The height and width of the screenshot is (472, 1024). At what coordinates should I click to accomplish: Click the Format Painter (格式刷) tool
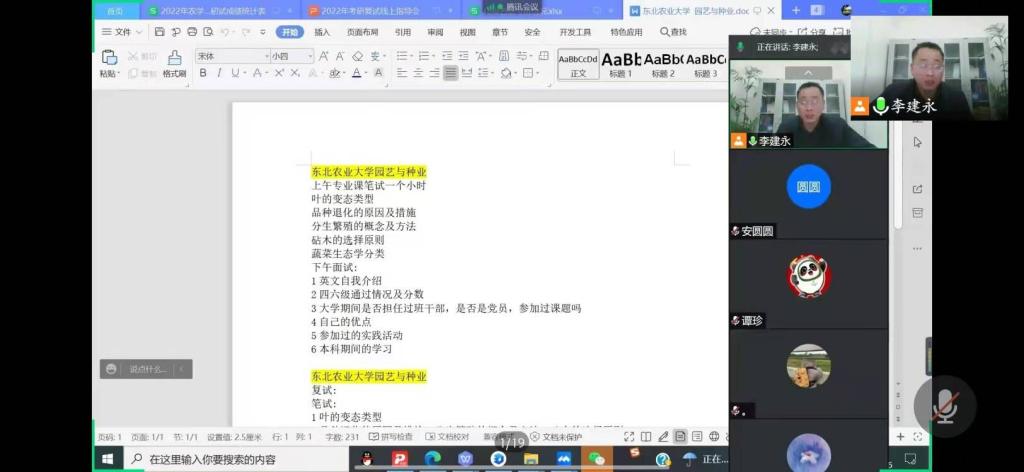click(174, 64)
